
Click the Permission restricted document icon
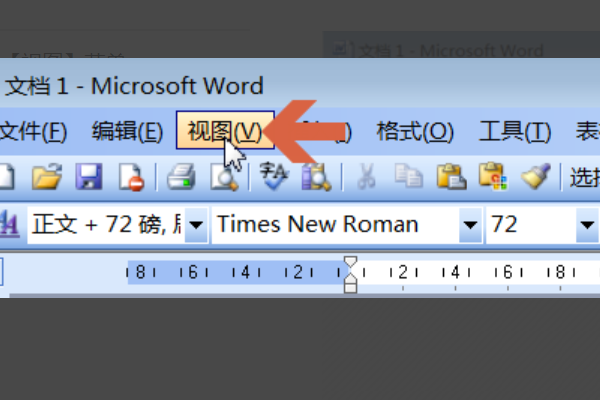click(131, 177)
